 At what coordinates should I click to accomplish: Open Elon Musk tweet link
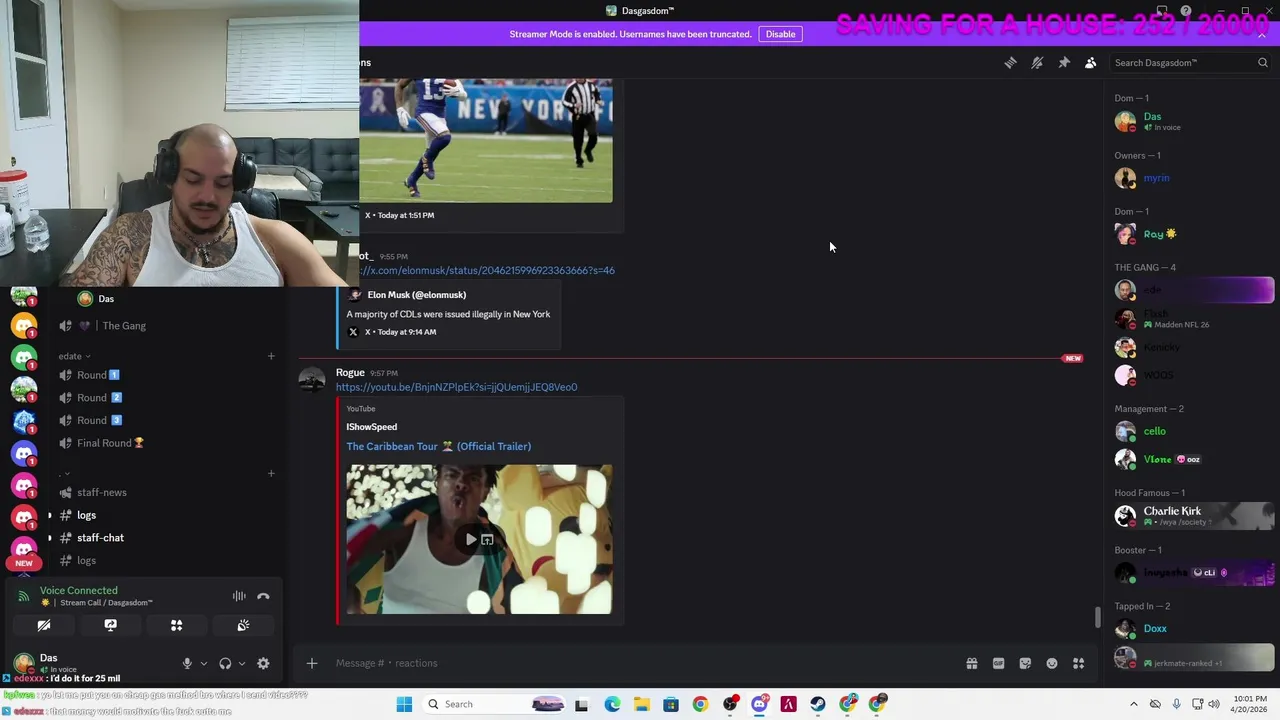pos(487,270)
